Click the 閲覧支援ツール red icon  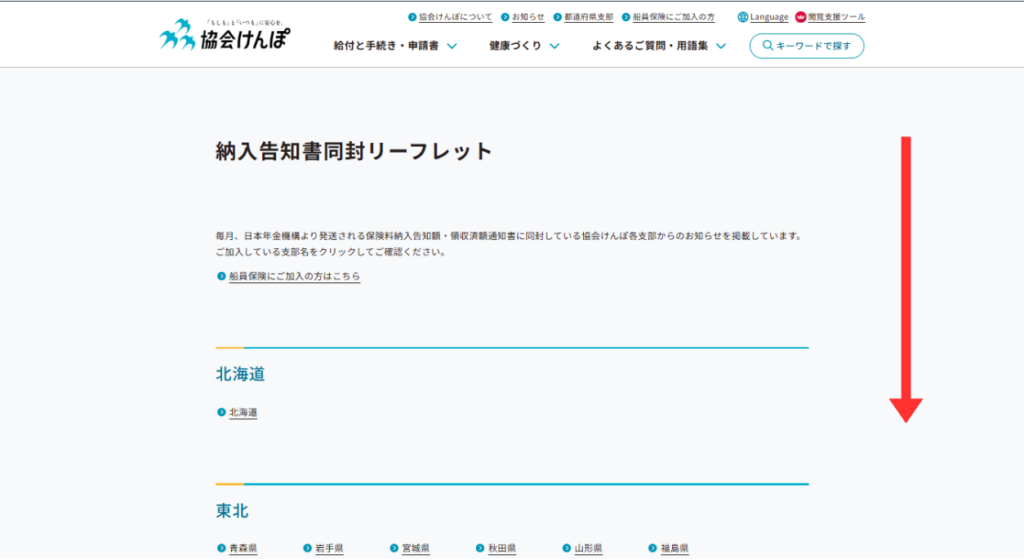pos(800,17)
